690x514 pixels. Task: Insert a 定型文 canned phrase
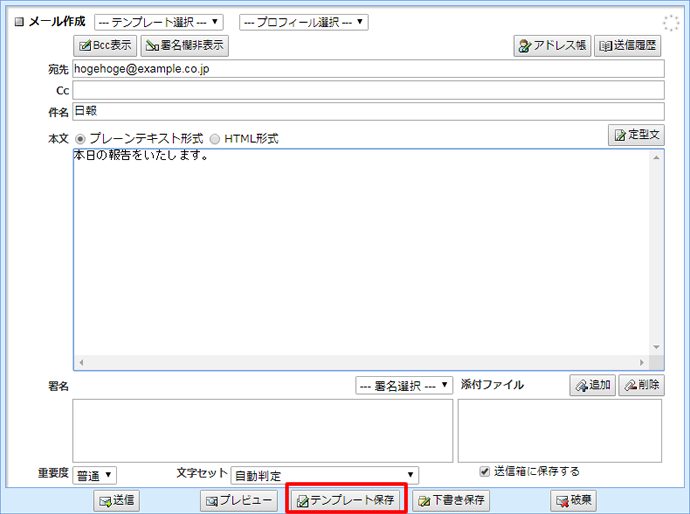(636, 135)
